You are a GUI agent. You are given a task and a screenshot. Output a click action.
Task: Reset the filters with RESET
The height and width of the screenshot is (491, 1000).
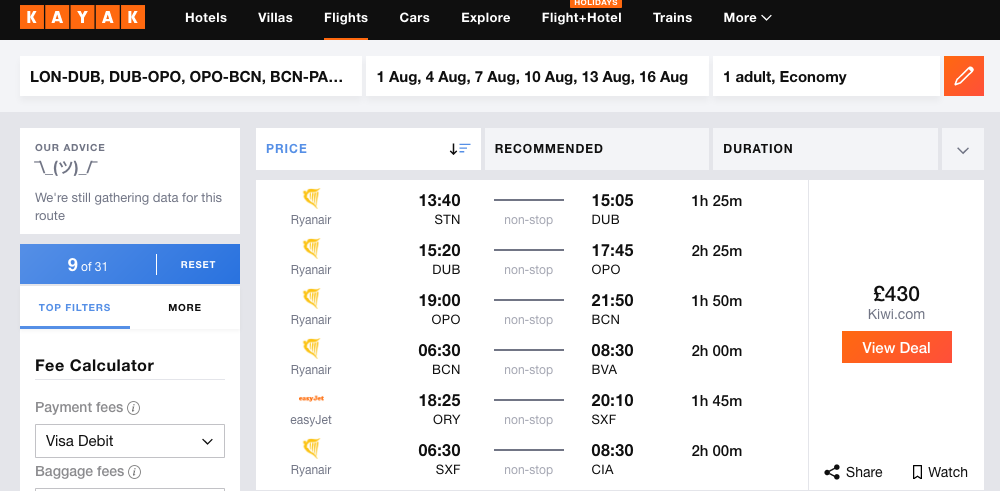198,265
